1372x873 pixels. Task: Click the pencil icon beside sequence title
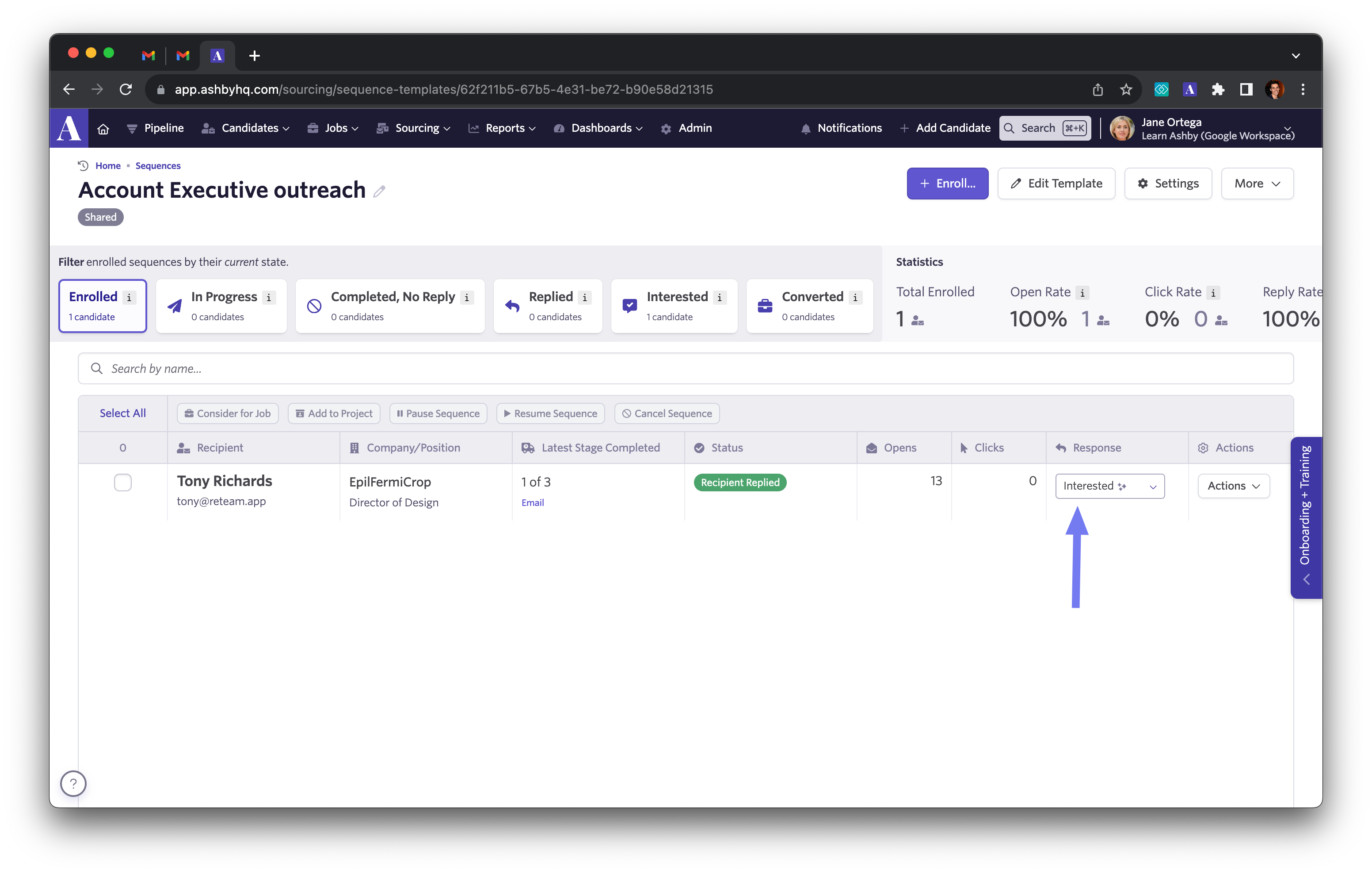[x=379, y=191]
